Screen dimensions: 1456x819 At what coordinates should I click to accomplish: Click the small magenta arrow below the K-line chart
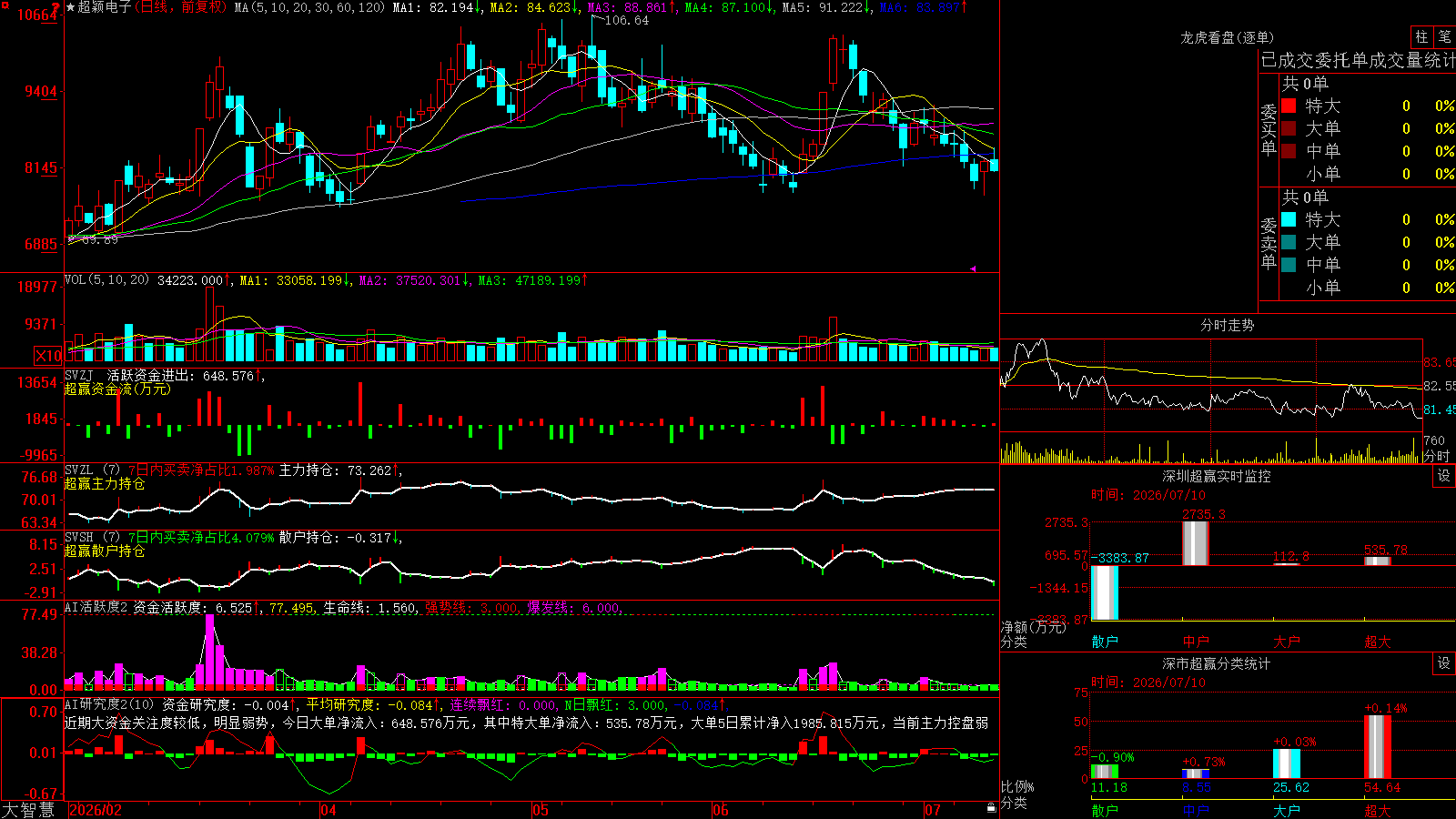click(x=973, y=268)
